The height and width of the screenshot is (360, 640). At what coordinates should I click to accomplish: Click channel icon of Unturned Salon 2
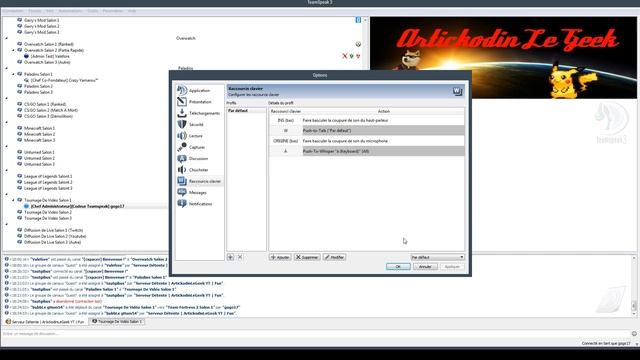pos(19,158)
